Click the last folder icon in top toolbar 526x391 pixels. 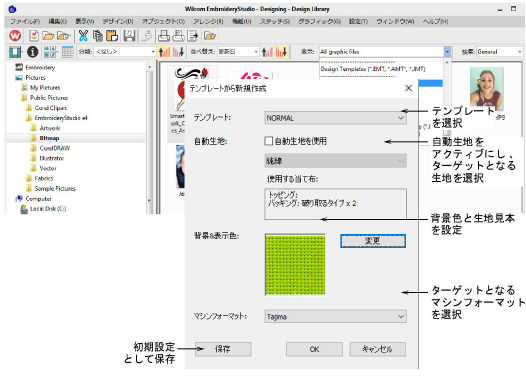tap(210, 35)
